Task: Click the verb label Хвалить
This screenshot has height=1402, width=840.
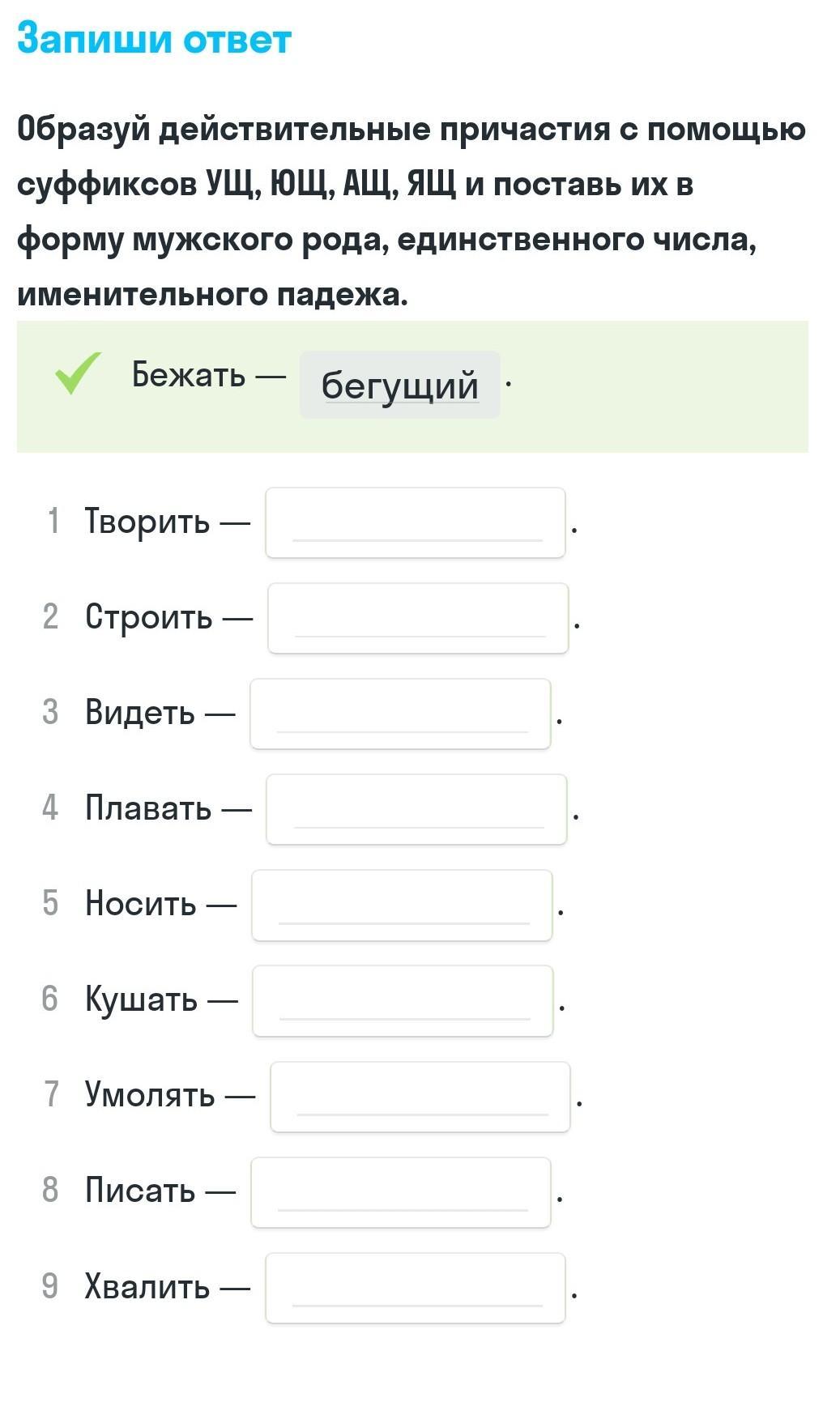Action: 147,1286
